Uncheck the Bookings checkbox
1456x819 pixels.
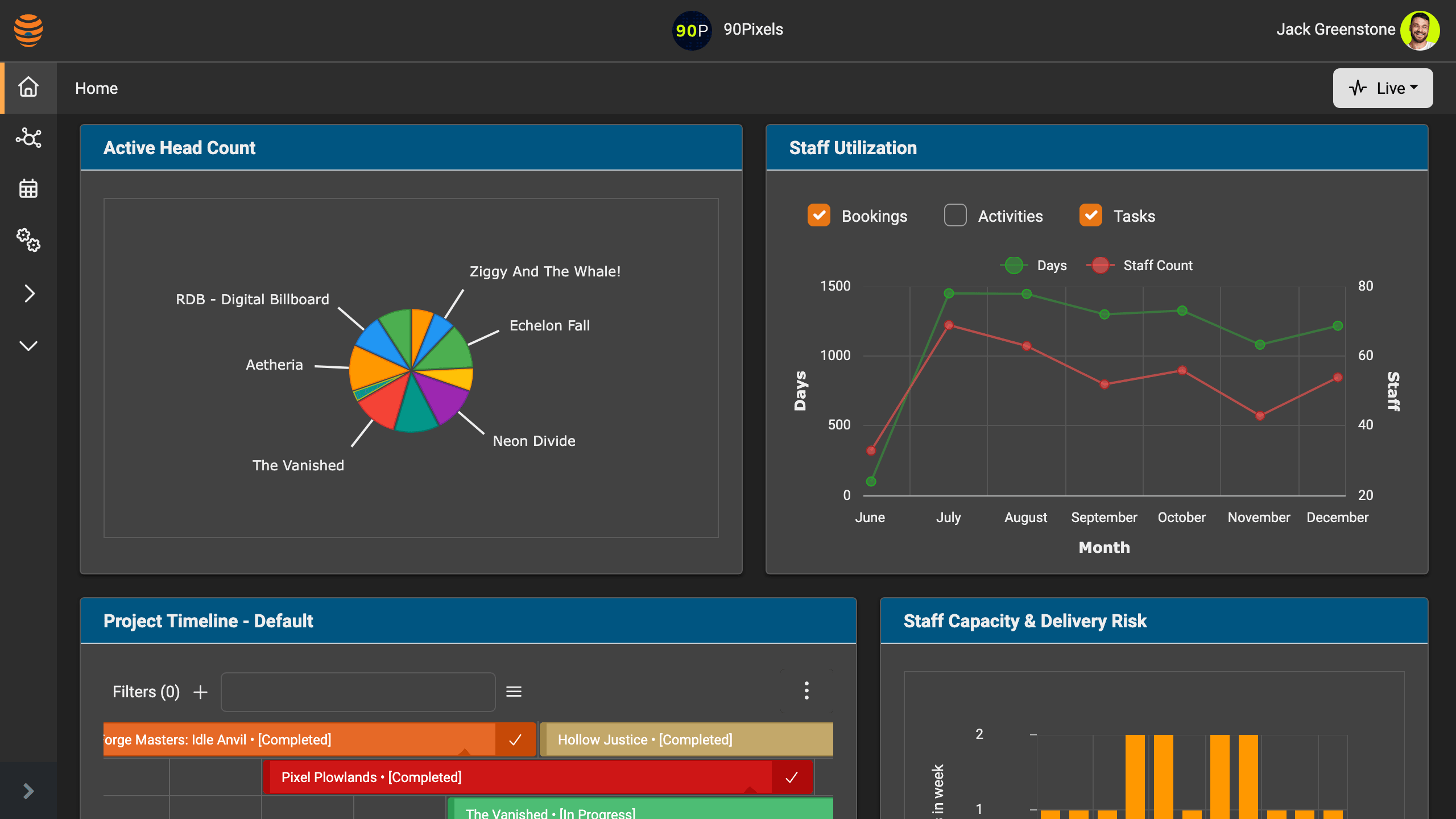819,216
